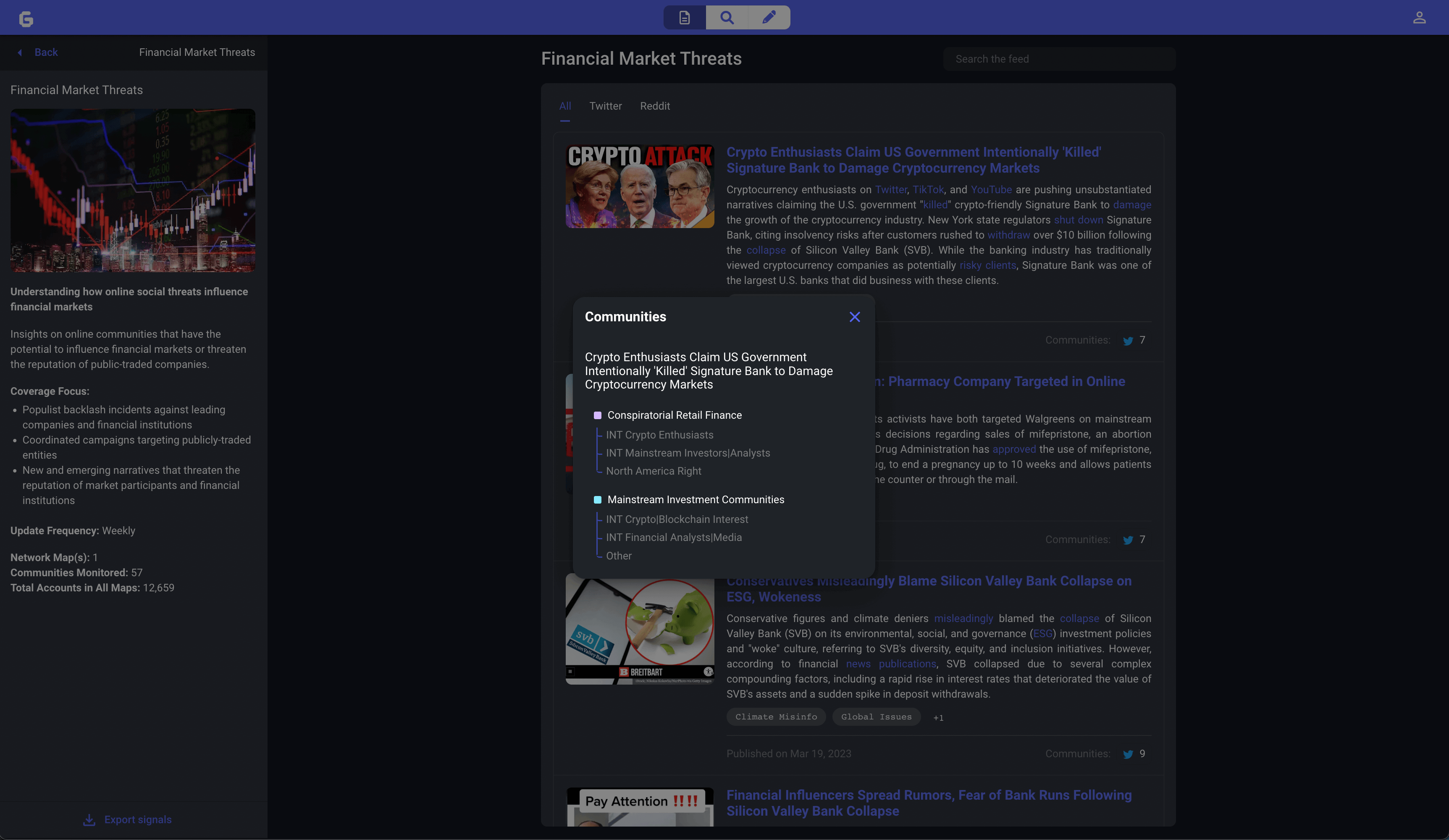The image size is (1449, 840).
Task: Click Twitter bird icon on crypto article communities
Action: 1128,341
